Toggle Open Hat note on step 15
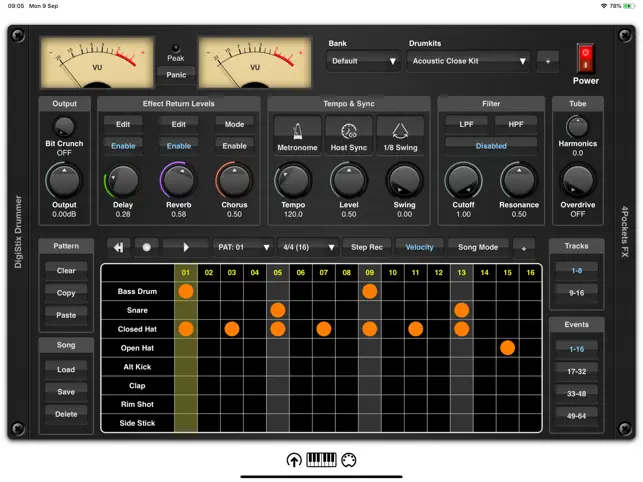 click(x=507, y=348)
